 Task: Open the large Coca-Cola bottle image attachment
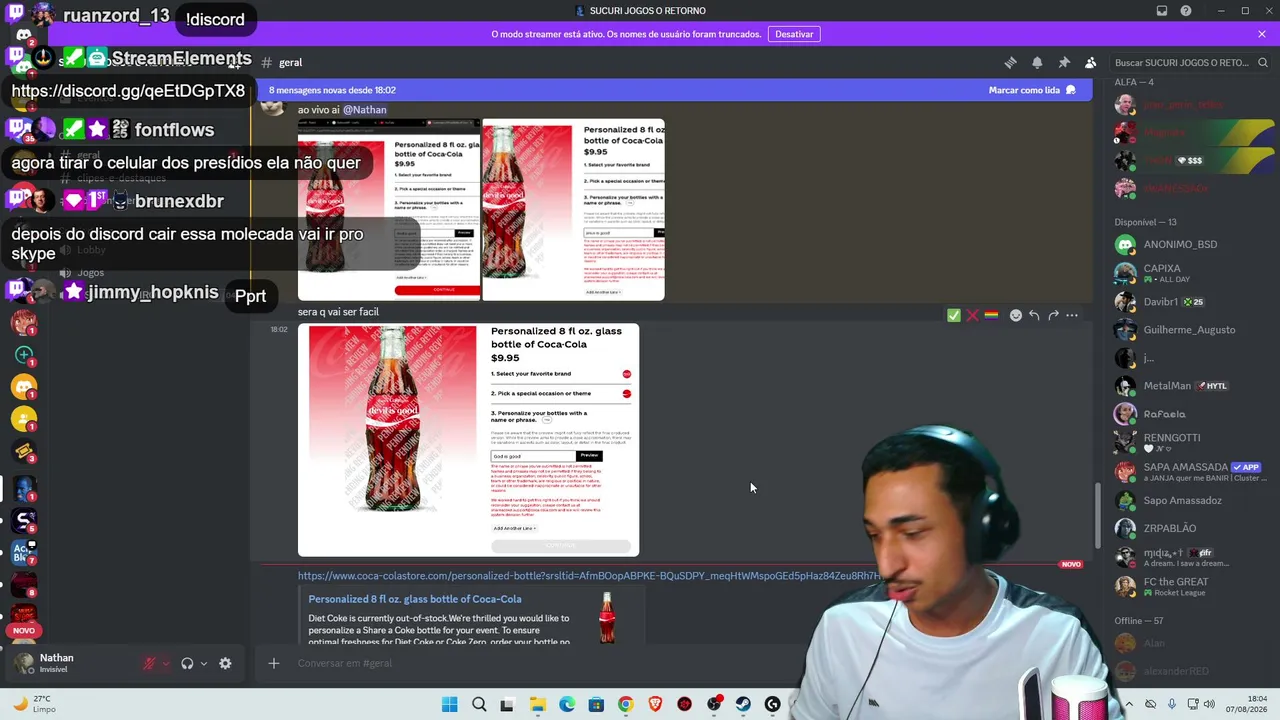tap(468, 440)
